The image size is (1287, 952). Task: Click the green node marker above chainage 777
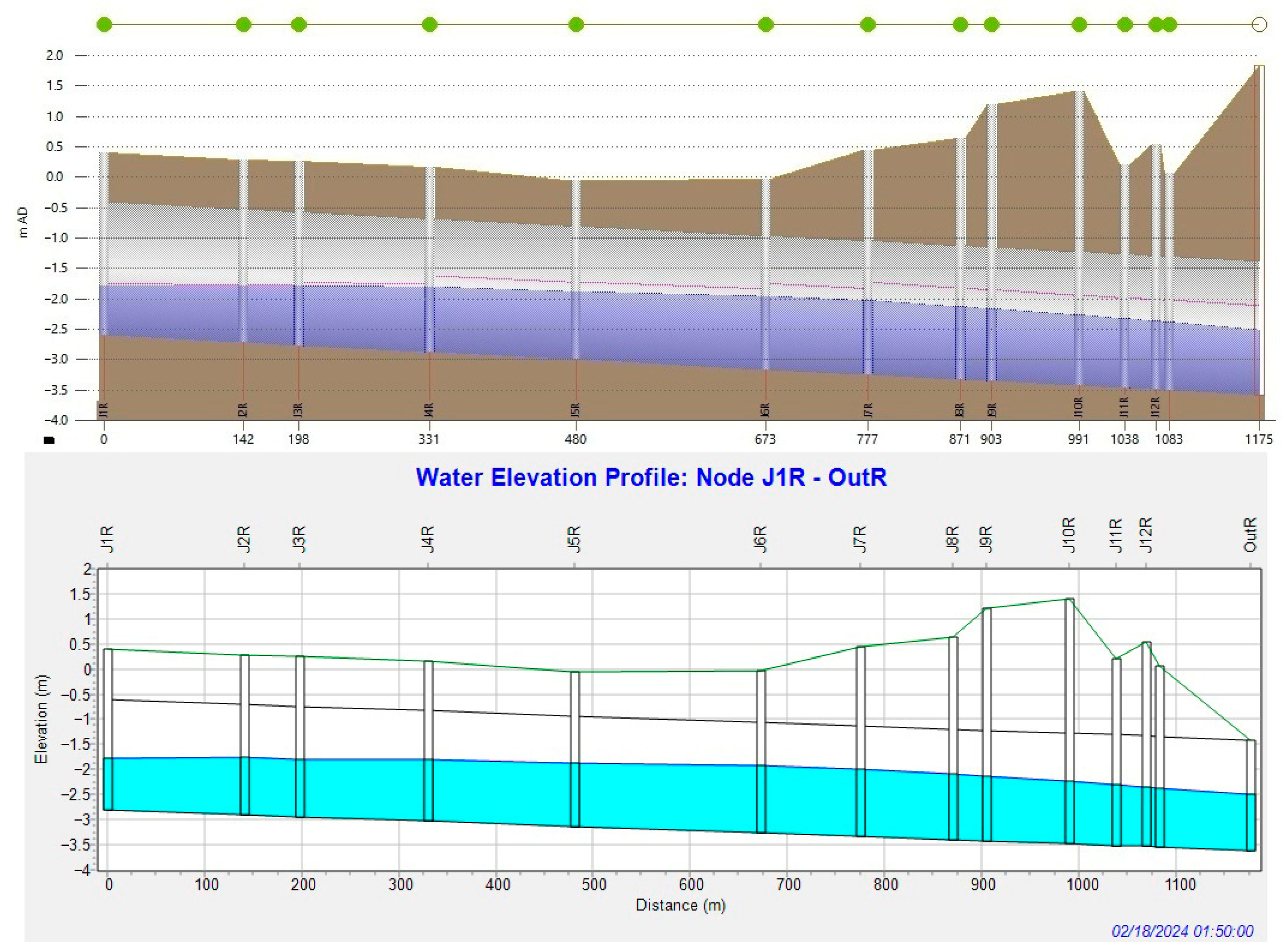[868, 25]
